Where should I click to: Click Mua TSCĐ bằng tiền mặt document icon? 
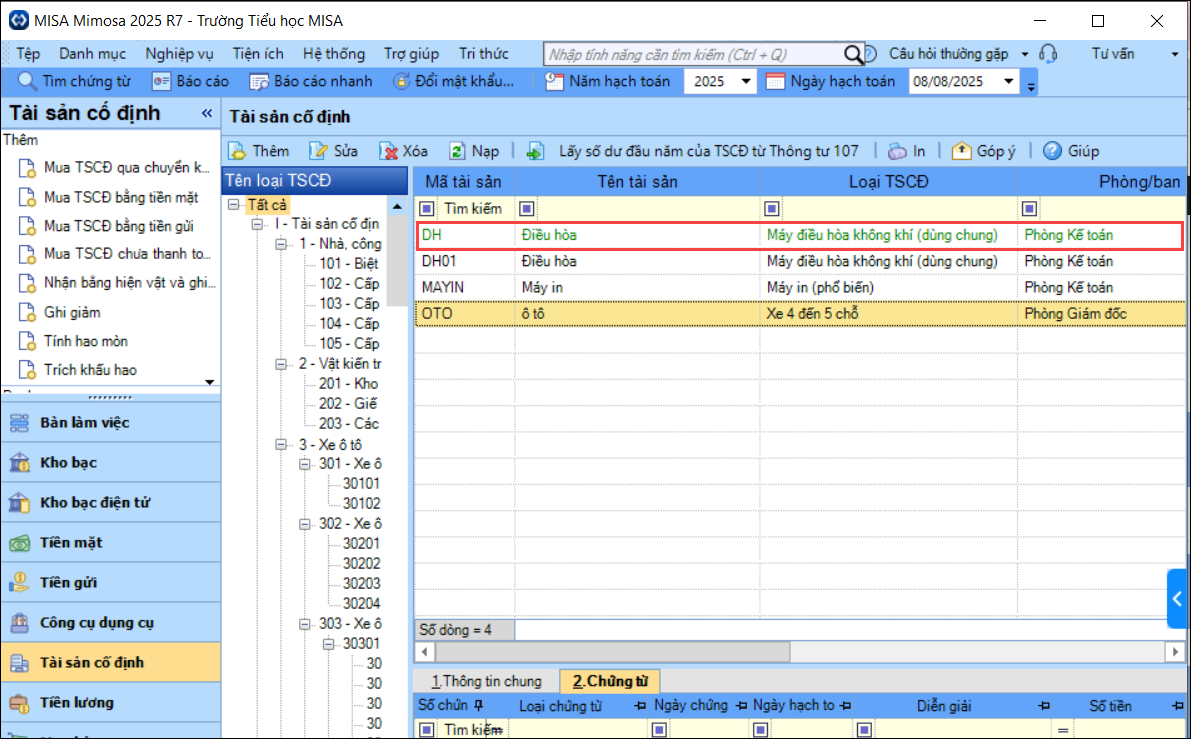tap(27, 197)
